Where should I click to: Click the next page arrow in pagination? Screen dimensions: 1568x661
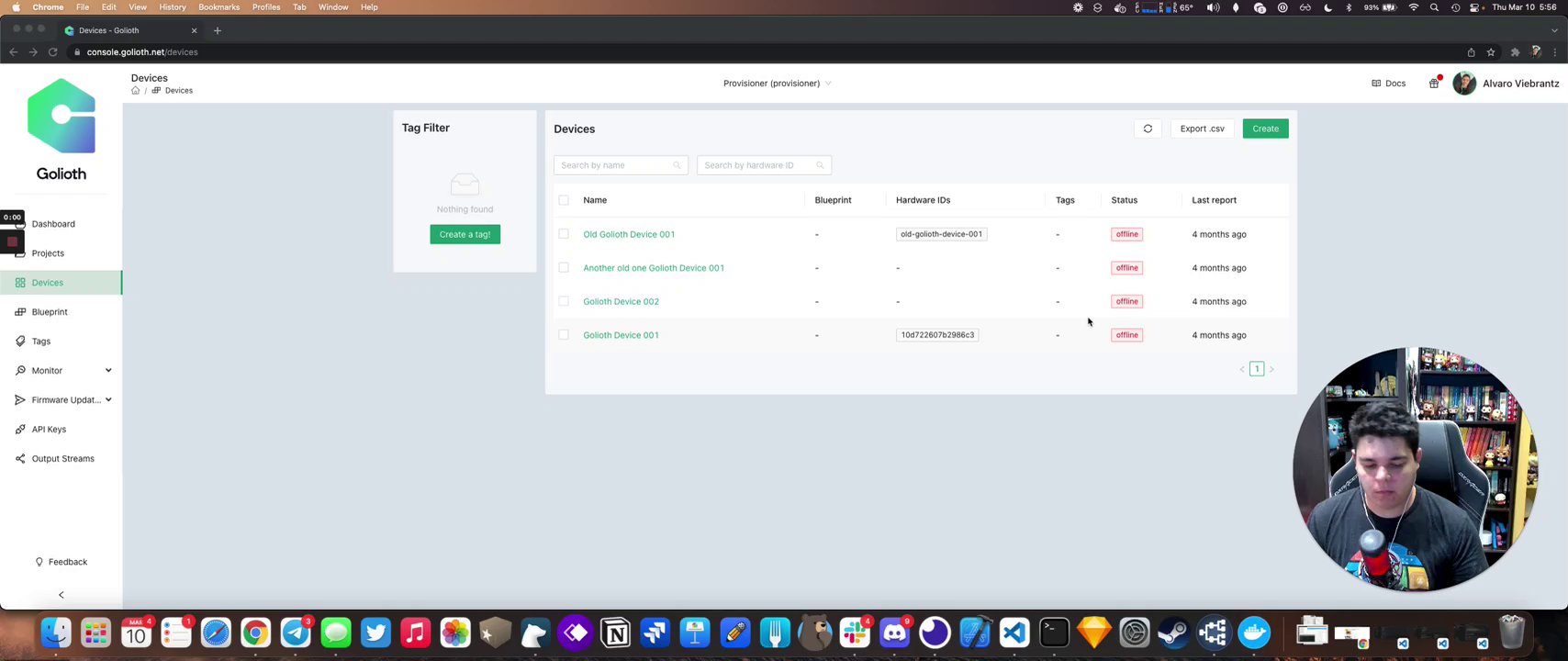click(x=1271, y=369)
